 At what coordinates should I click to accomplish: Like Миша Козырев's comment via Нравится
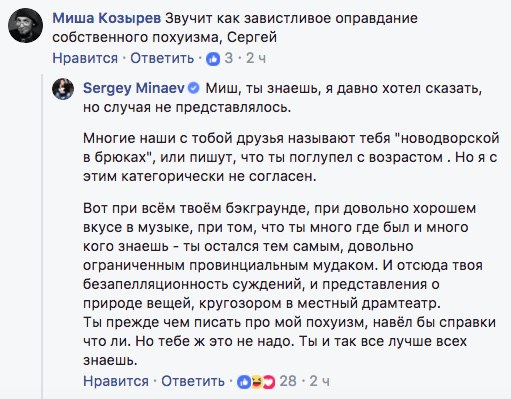click(85, 58)
